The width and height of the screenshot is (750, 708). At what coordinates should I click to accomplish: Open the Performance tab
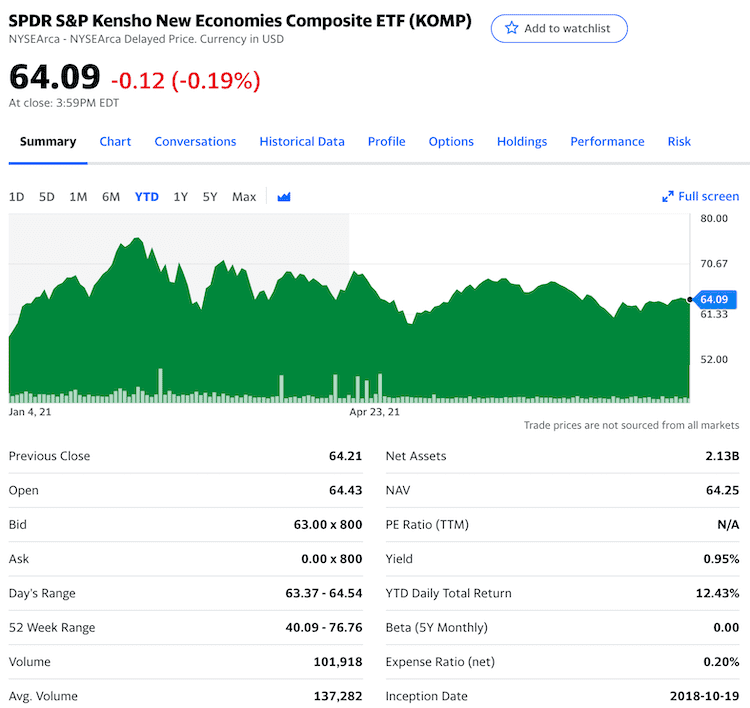click(x=607, y=142)
